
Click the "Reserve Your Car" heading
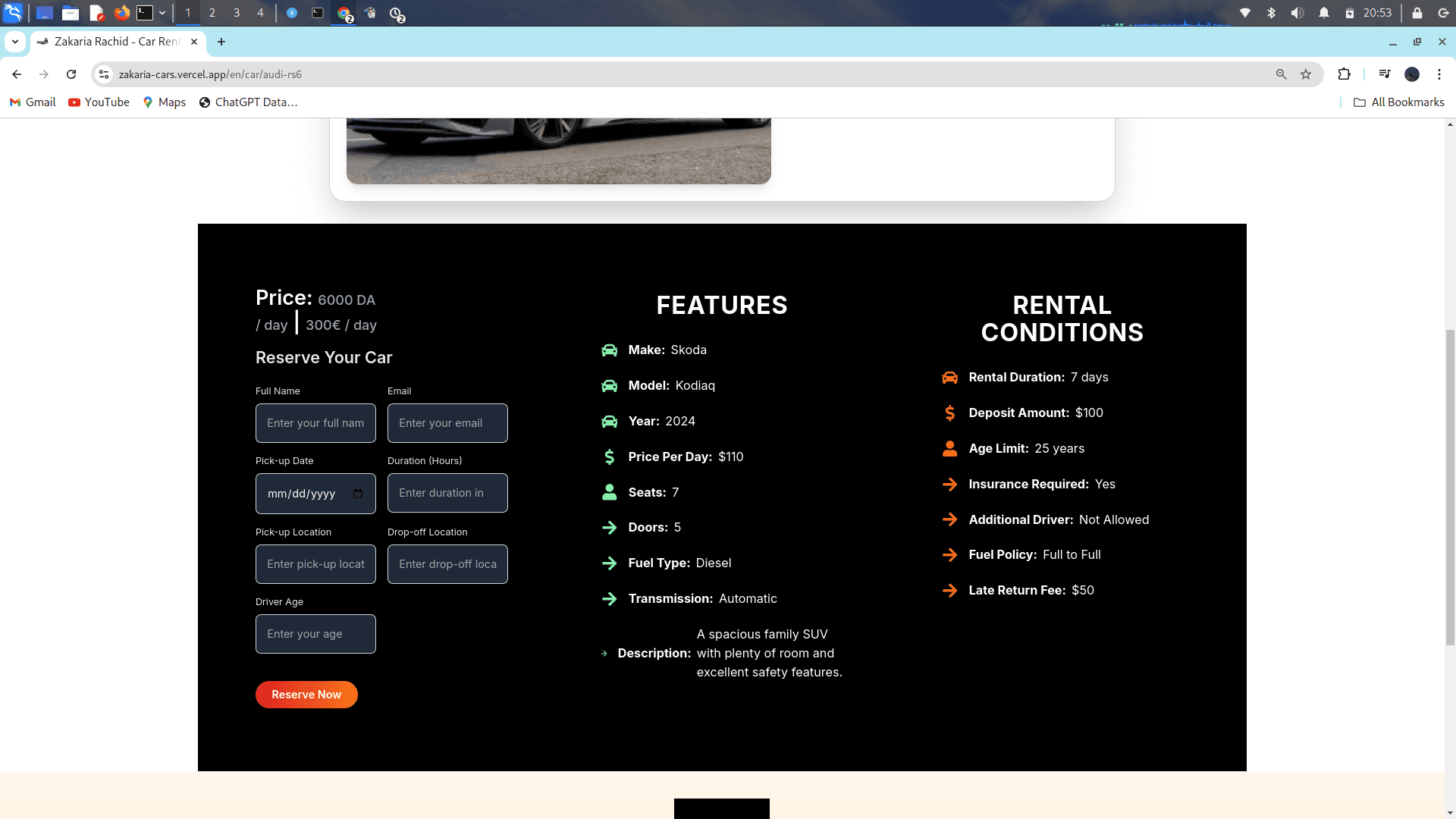click(x=324, y=358)
